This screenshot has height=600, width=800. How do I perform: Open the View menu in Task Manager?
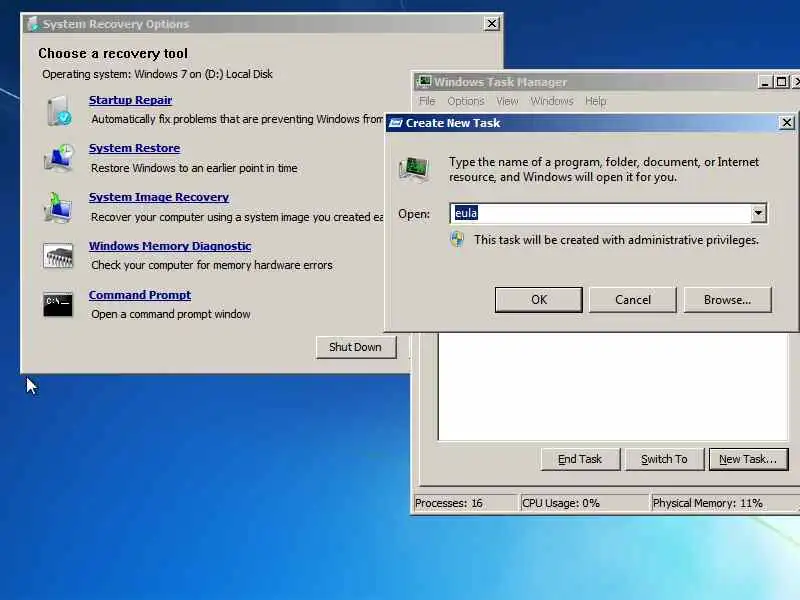click(x=507, y=101)
